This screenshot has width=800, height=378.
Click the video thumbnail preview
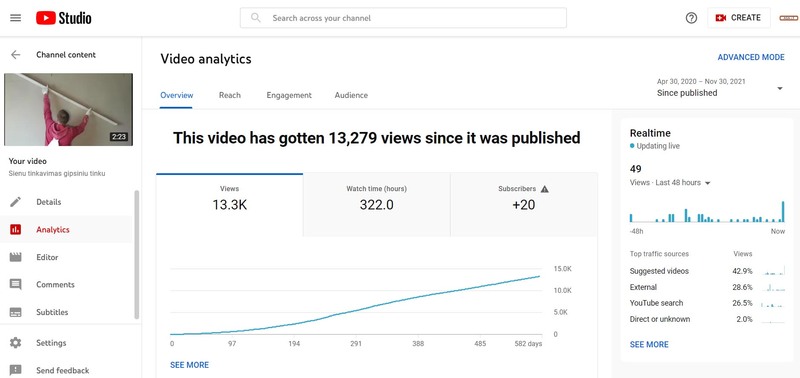(68, 109)
